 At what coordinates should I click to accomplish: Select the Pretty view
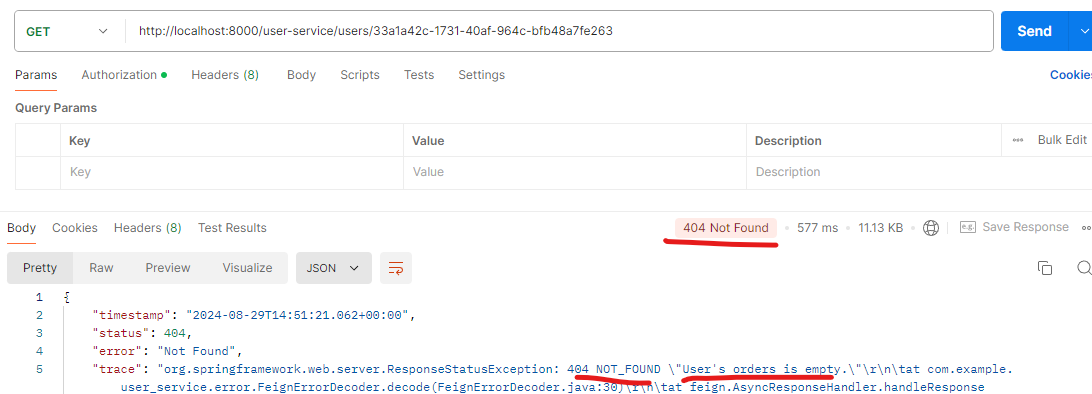40,268
